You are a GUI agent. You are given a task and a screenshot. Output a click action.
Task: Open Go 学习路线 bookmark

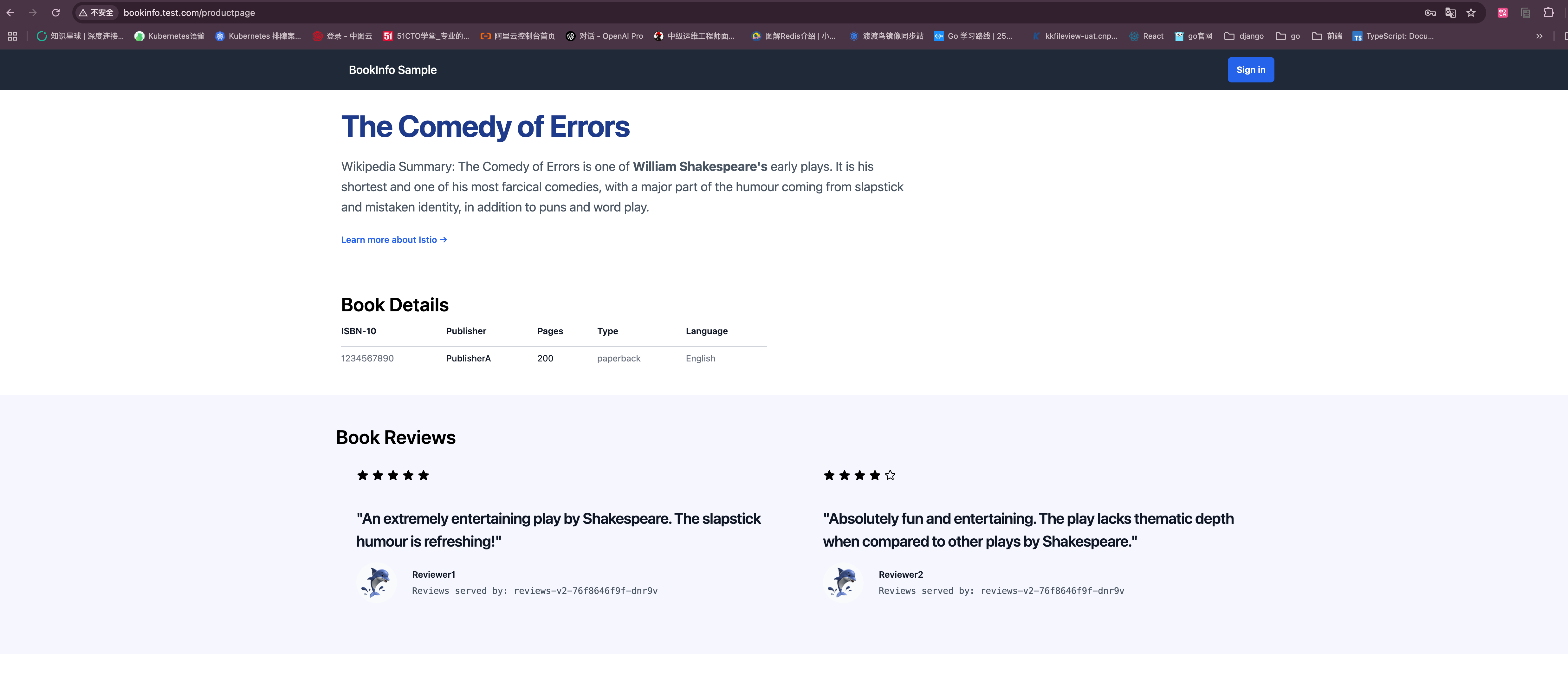973,36
